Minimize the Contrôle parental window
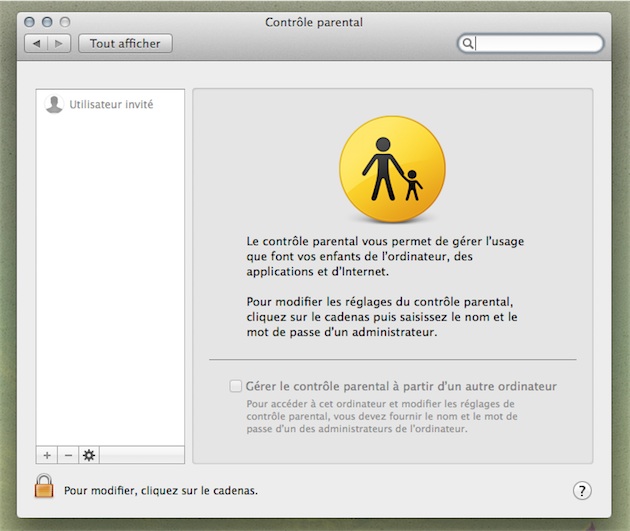The image size is (630, 531). click(47, 22)
